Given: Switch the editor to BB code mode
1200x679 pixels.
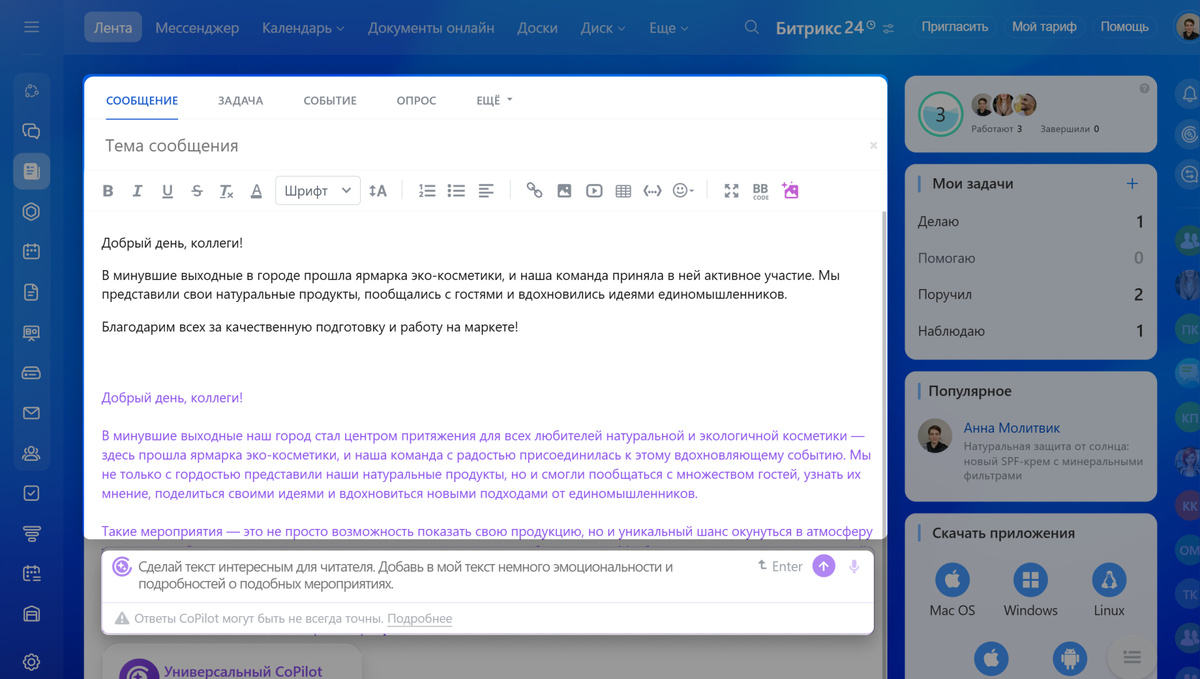Looking at the screenshot, I should [760, 190].
